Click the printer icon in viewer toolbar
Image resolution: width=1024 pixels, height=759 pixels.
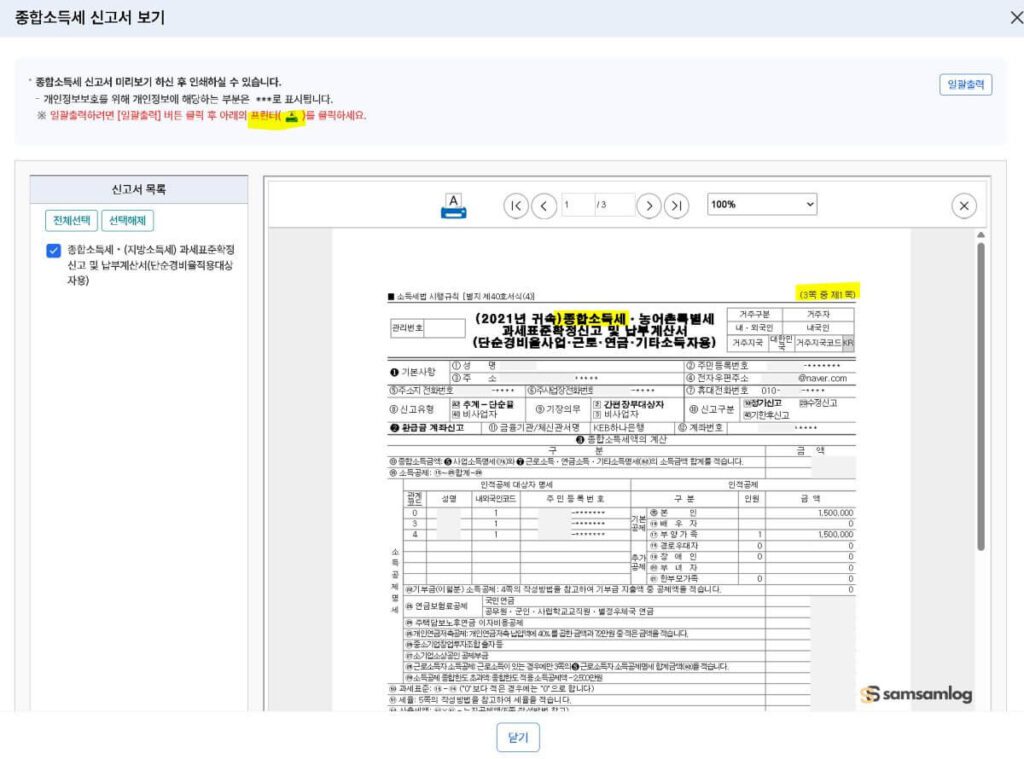point(453,206)
